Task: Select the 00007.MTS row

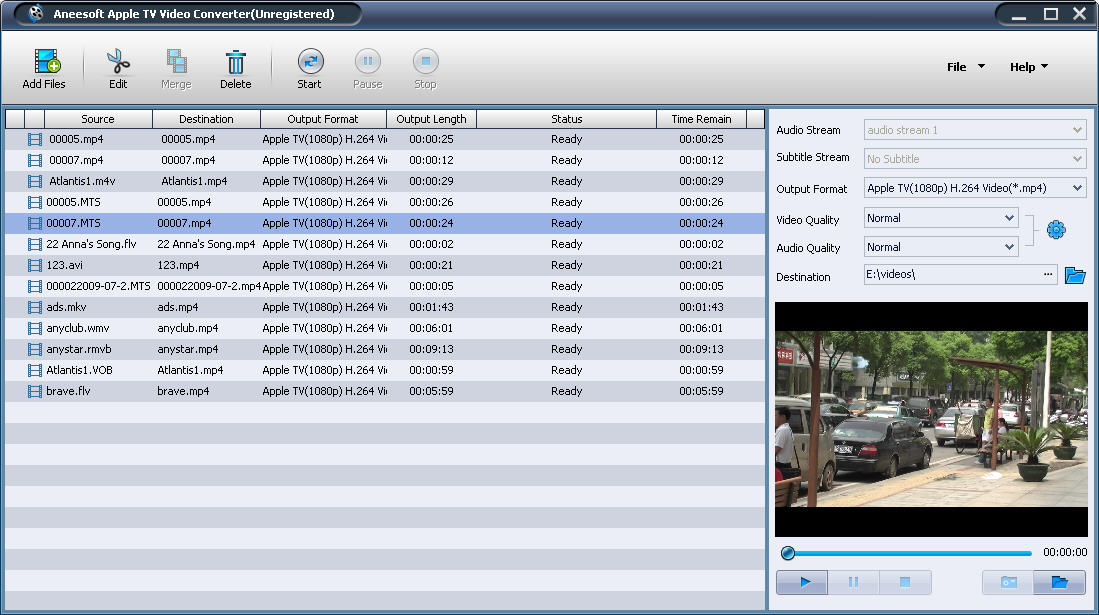Action: 385,224
